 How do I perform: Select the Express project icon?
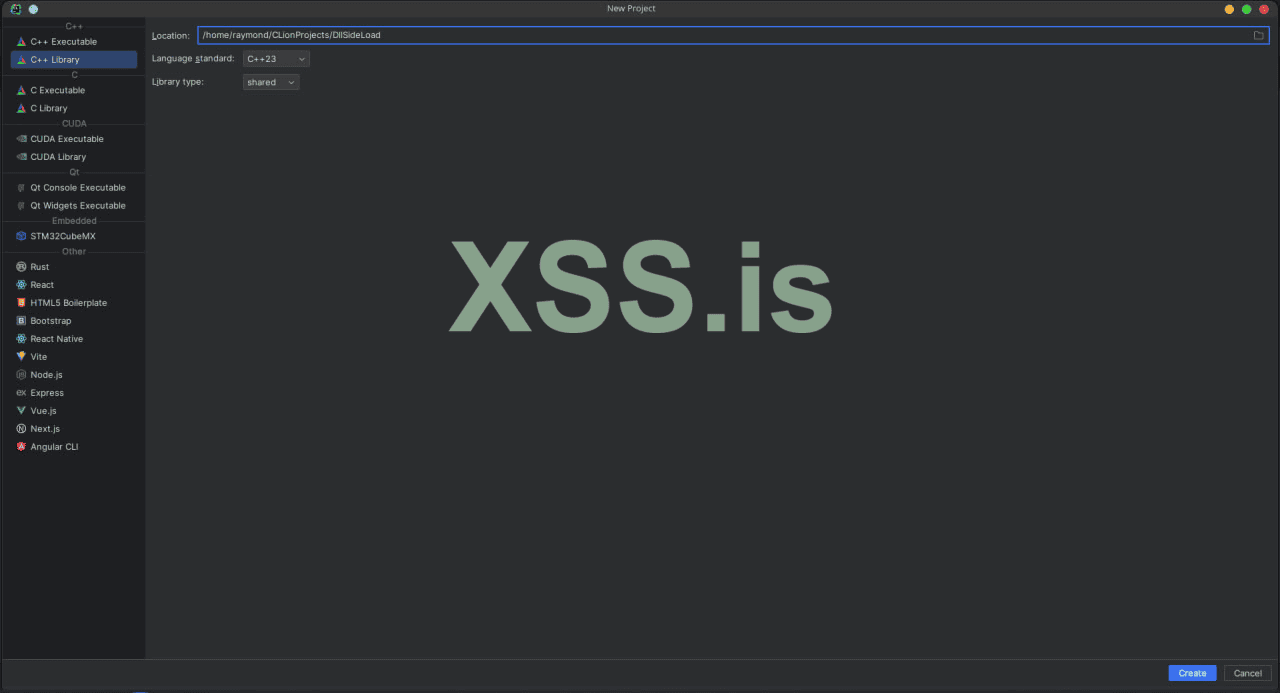tap(21, 393)
